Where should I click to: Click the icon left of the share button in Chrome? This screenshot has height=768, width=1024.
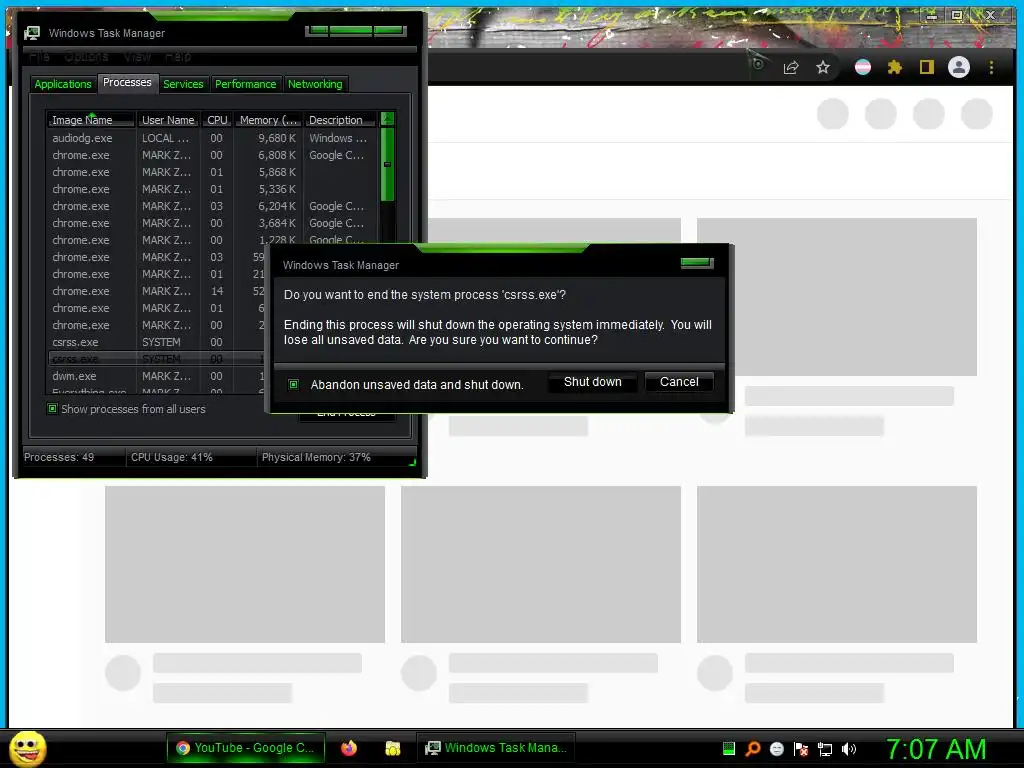click(758, 64)
